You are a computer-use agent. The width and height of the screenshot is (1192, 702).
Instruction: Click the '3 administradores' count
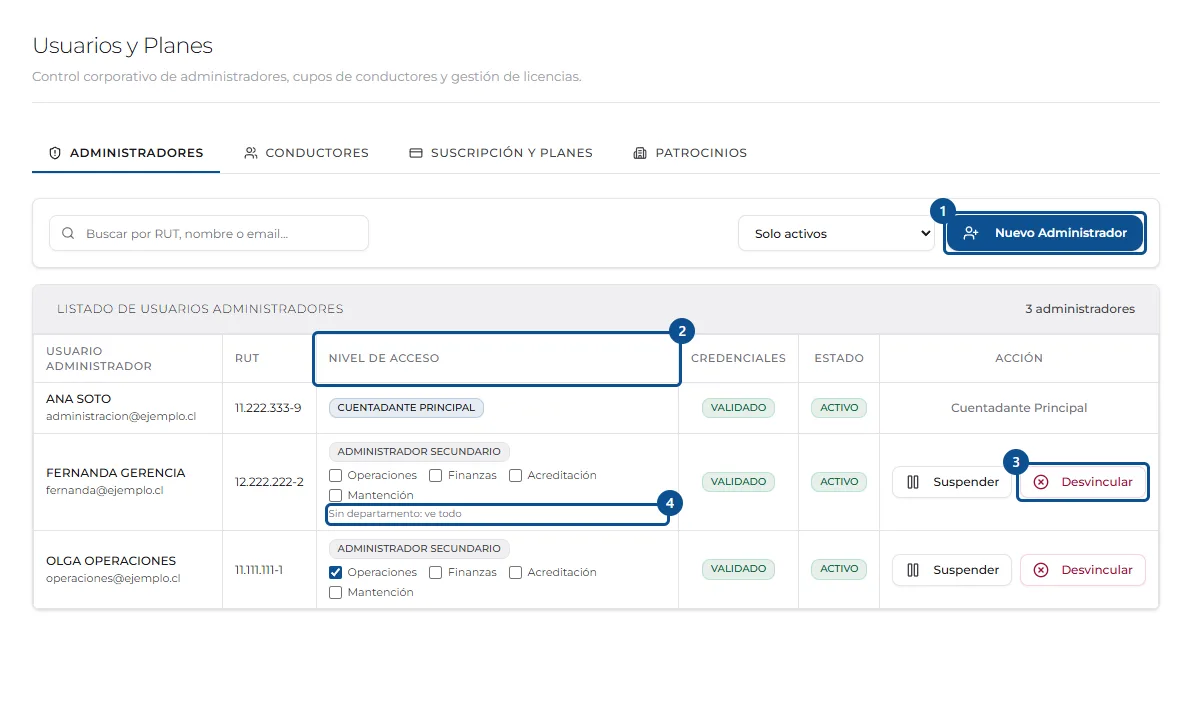pos(1079,309)
